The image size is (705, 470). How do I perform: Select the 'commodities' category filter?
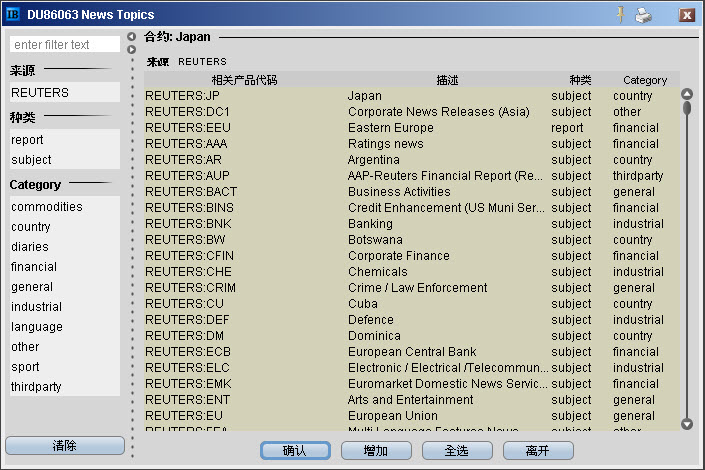64,207
